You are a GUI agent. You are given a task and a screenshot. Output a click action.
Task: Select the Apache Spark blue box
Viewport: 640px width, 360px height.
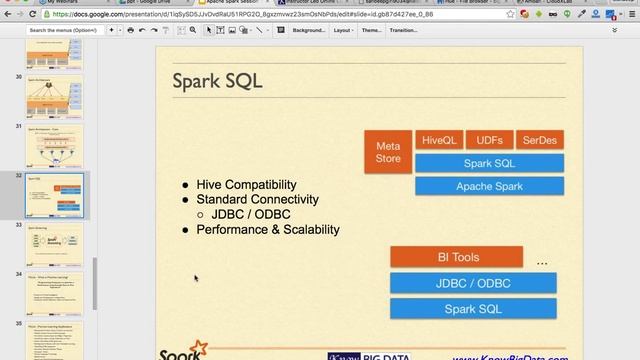point(489,186)
